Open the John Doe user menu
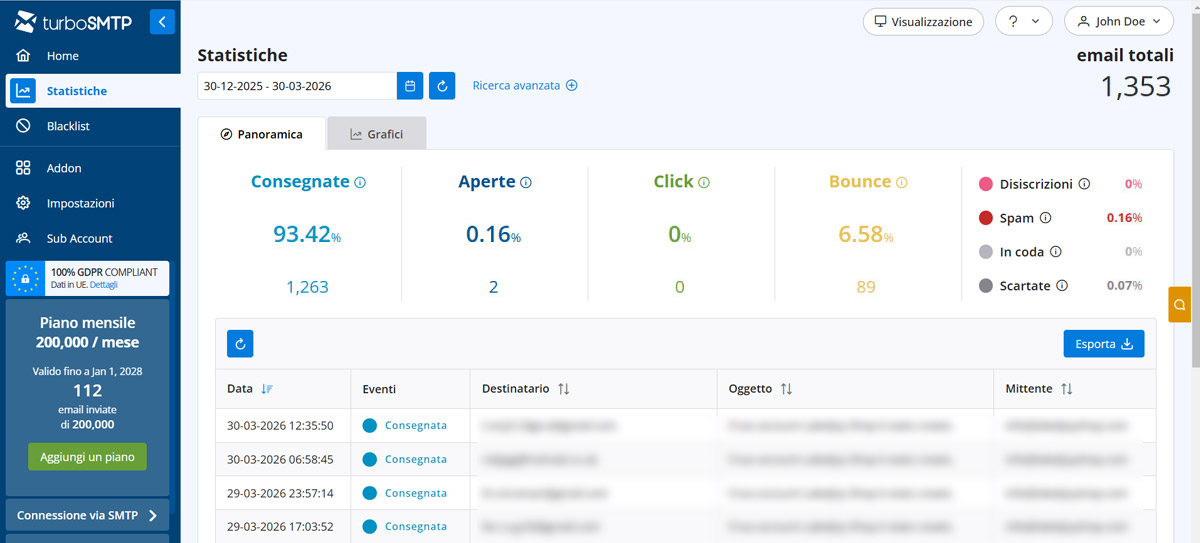The image size is (1200, 543). 1118,21
